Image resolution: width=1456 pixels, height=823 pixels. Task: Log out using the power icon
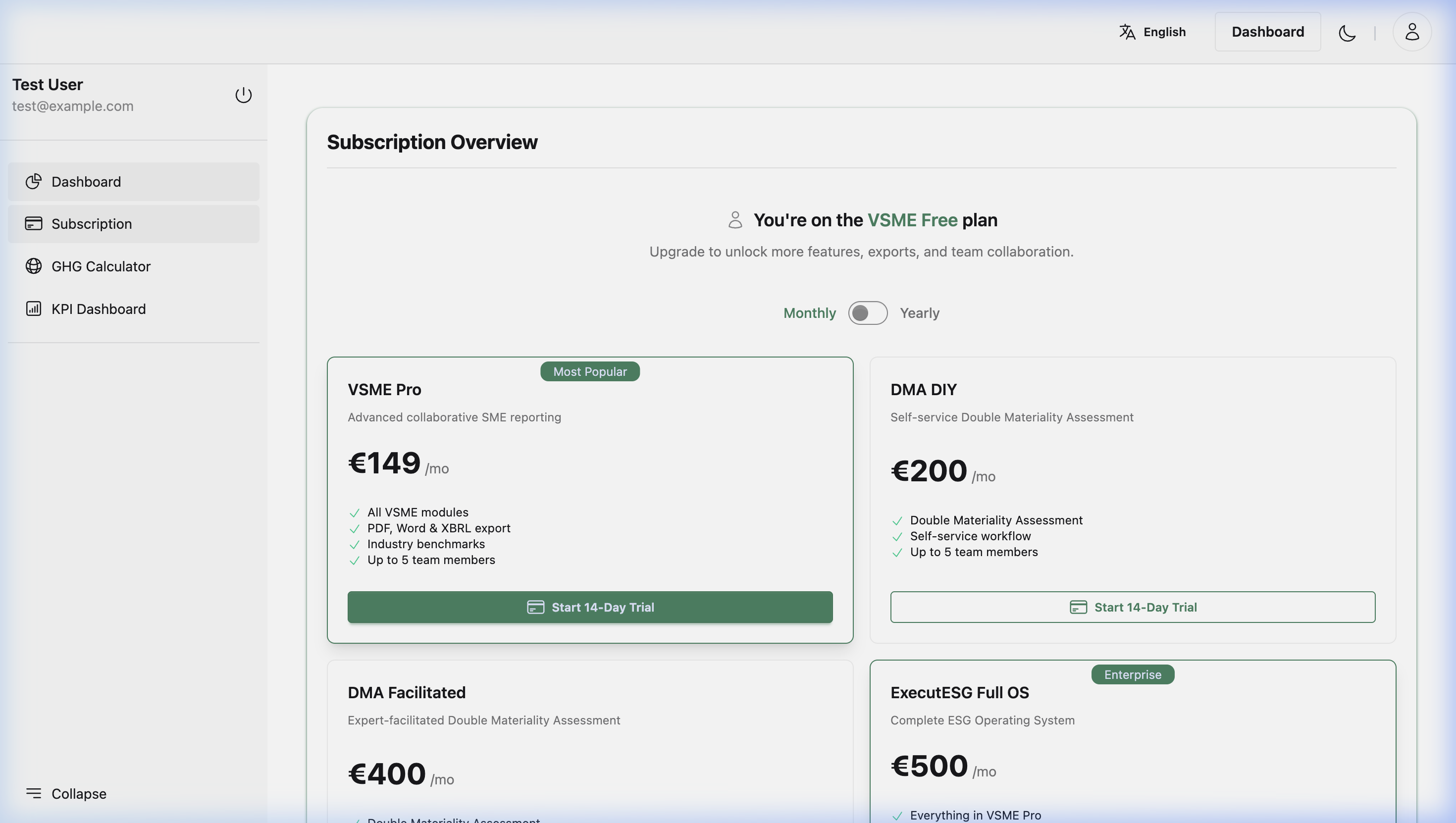[x=243, y=95]
